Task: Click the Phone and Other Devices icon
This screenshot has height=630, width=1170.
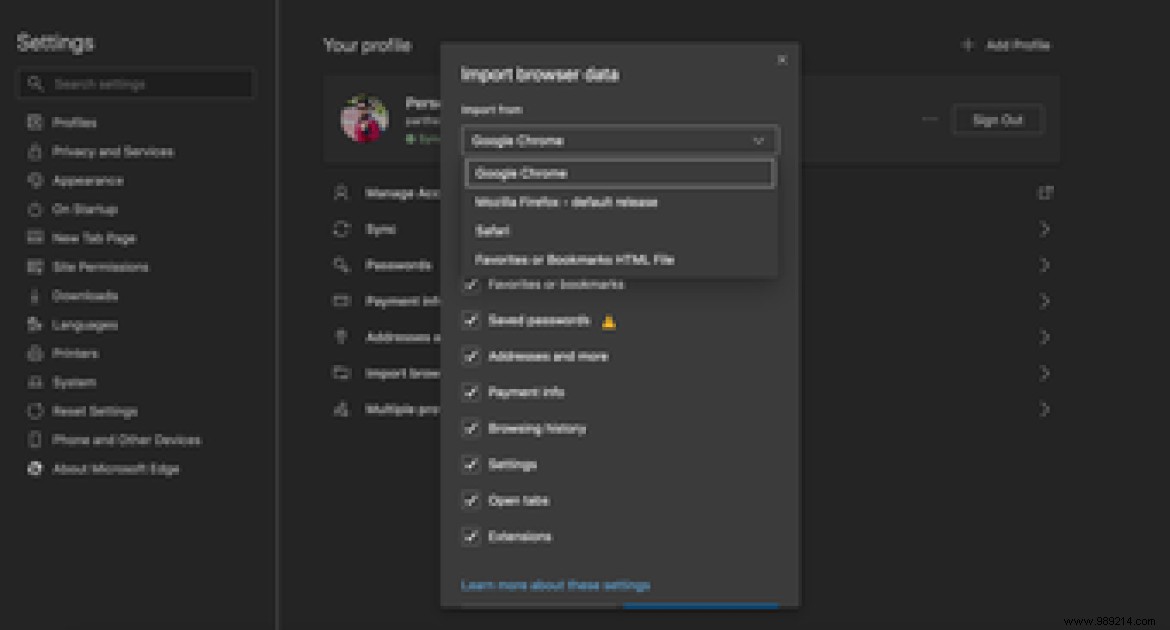Action: (x=34, y=440)
